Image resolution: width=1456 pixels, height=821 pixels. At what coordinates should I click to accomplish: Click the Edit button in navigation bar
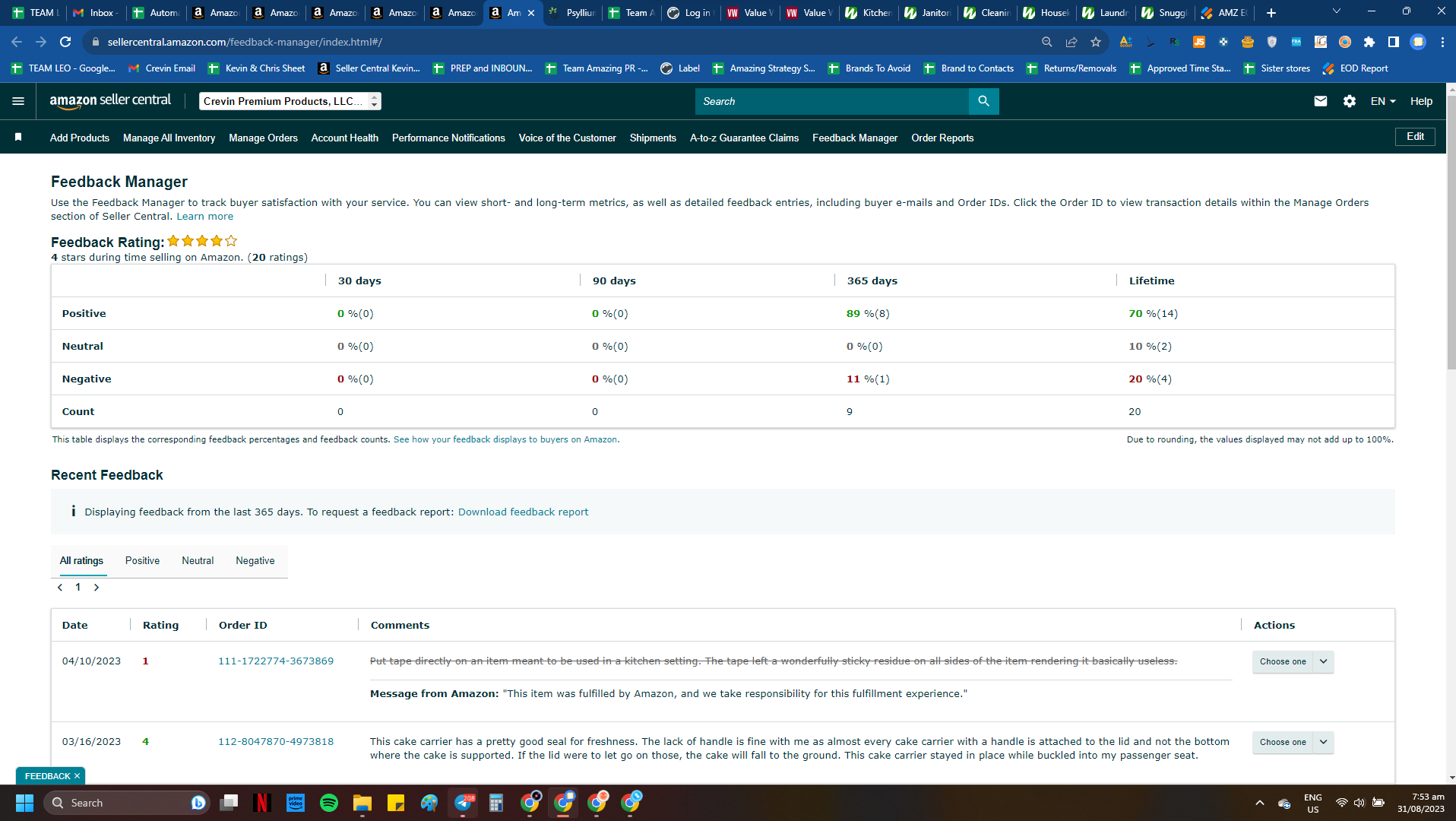tap(1415, 137)
